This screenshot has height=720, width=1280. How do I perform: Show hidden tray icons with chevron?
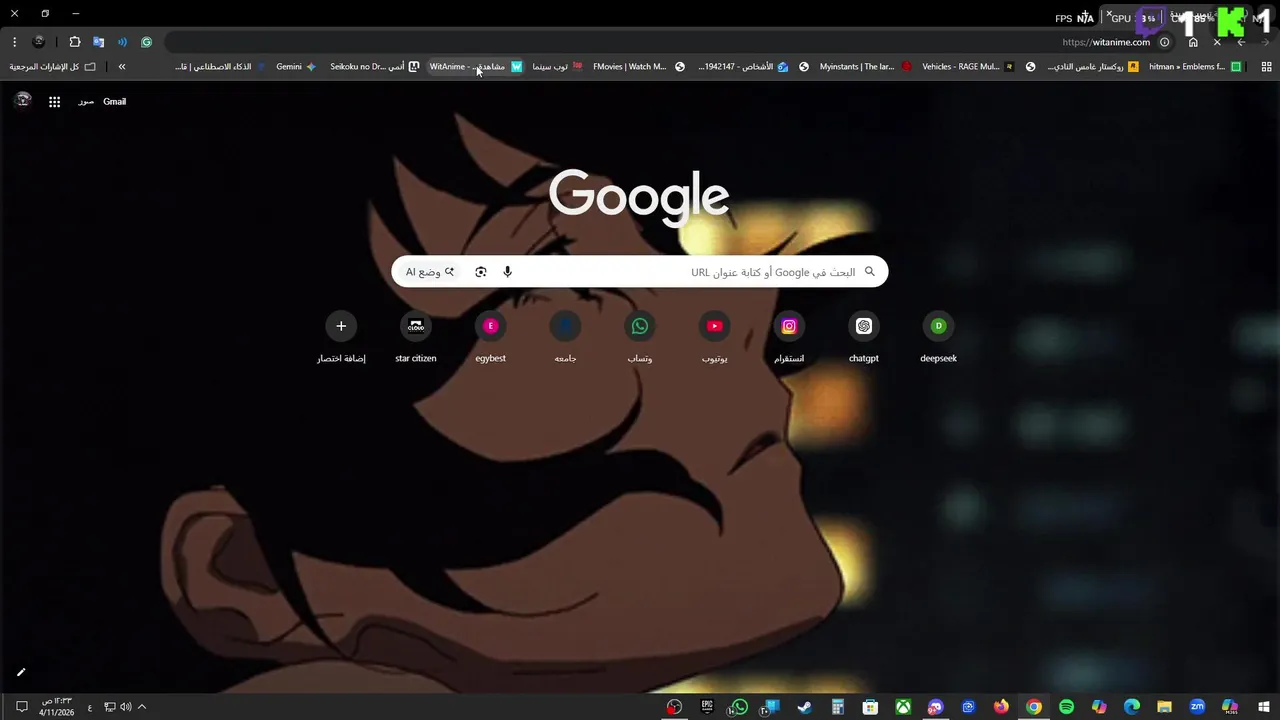point(142,707)
